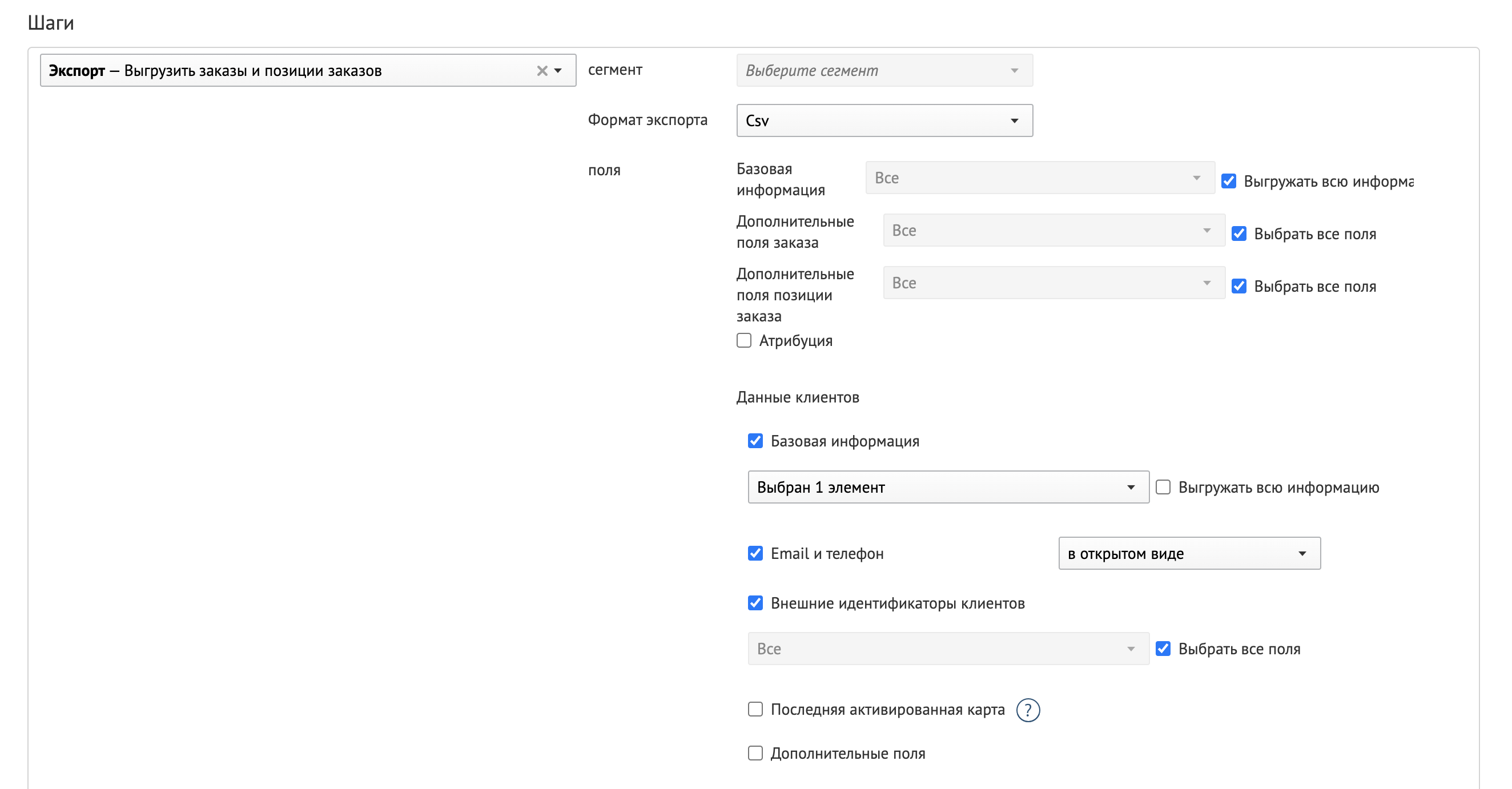Enable customer 'Дополнительные поля' checkbox
This screenshot has height=789, width=1512.
[755, 753]
